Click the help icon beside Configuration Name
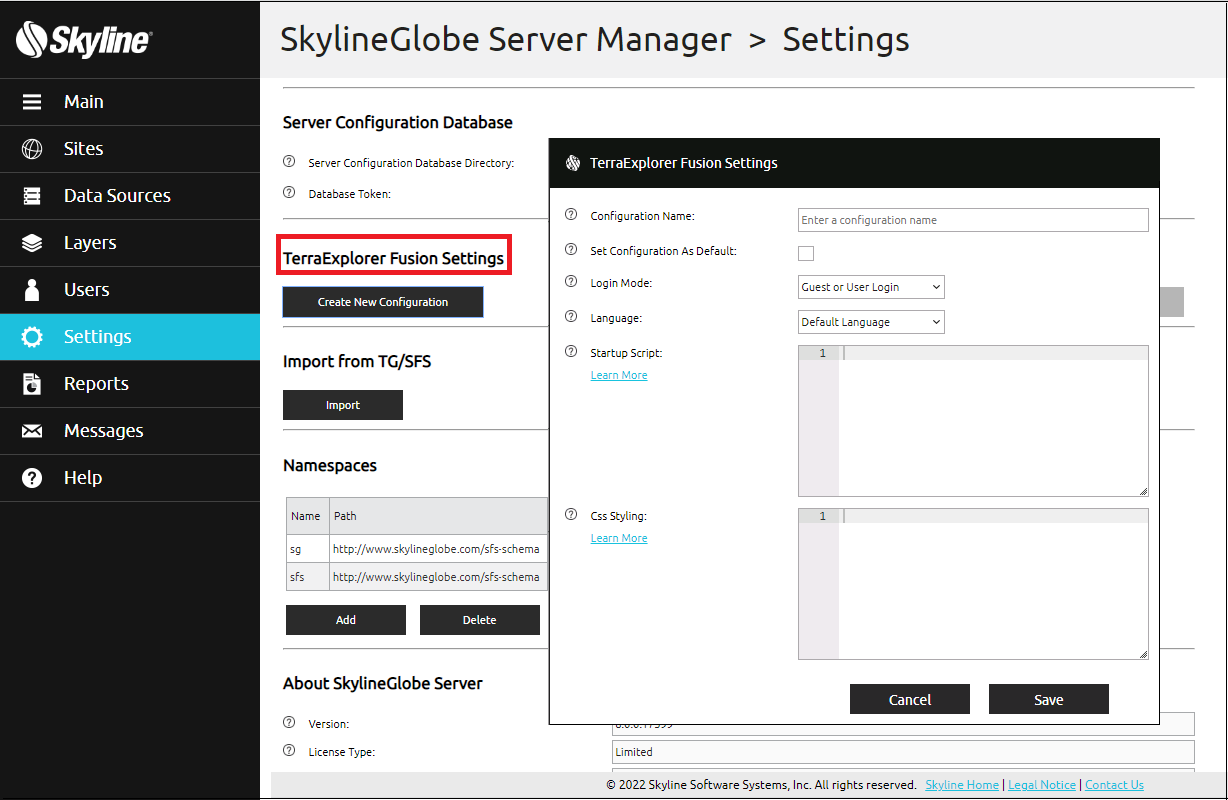 coord(570,213)
